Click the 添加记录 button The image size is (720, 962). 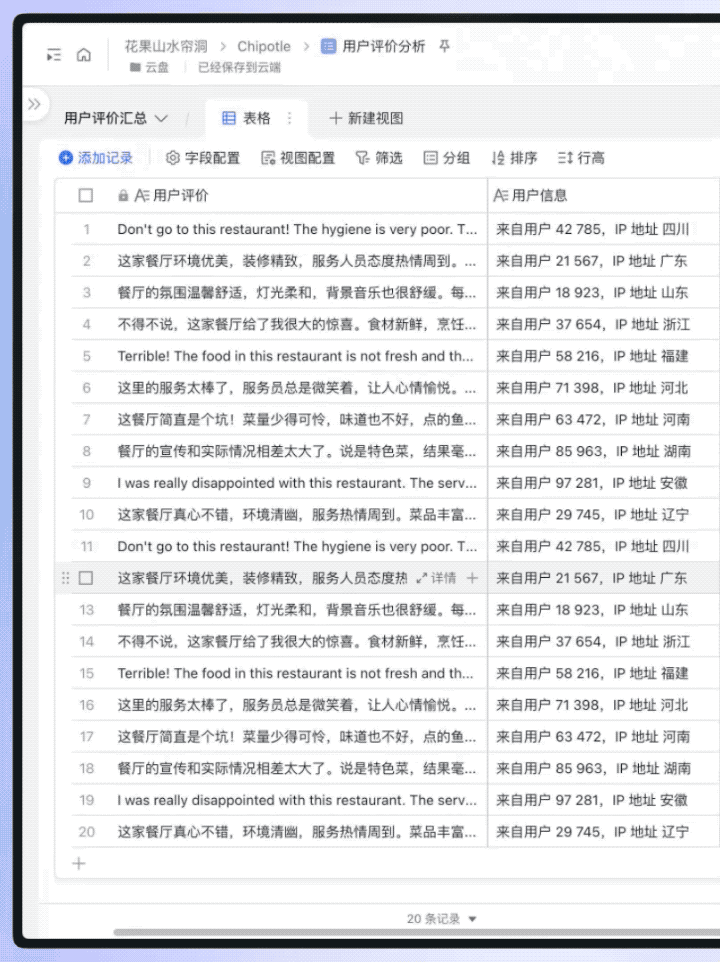point(96,158)
